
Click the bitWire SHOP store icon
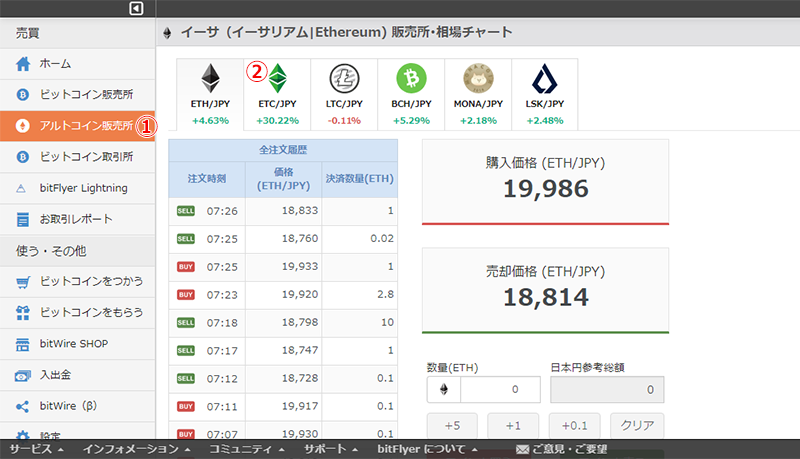point(22,344)
